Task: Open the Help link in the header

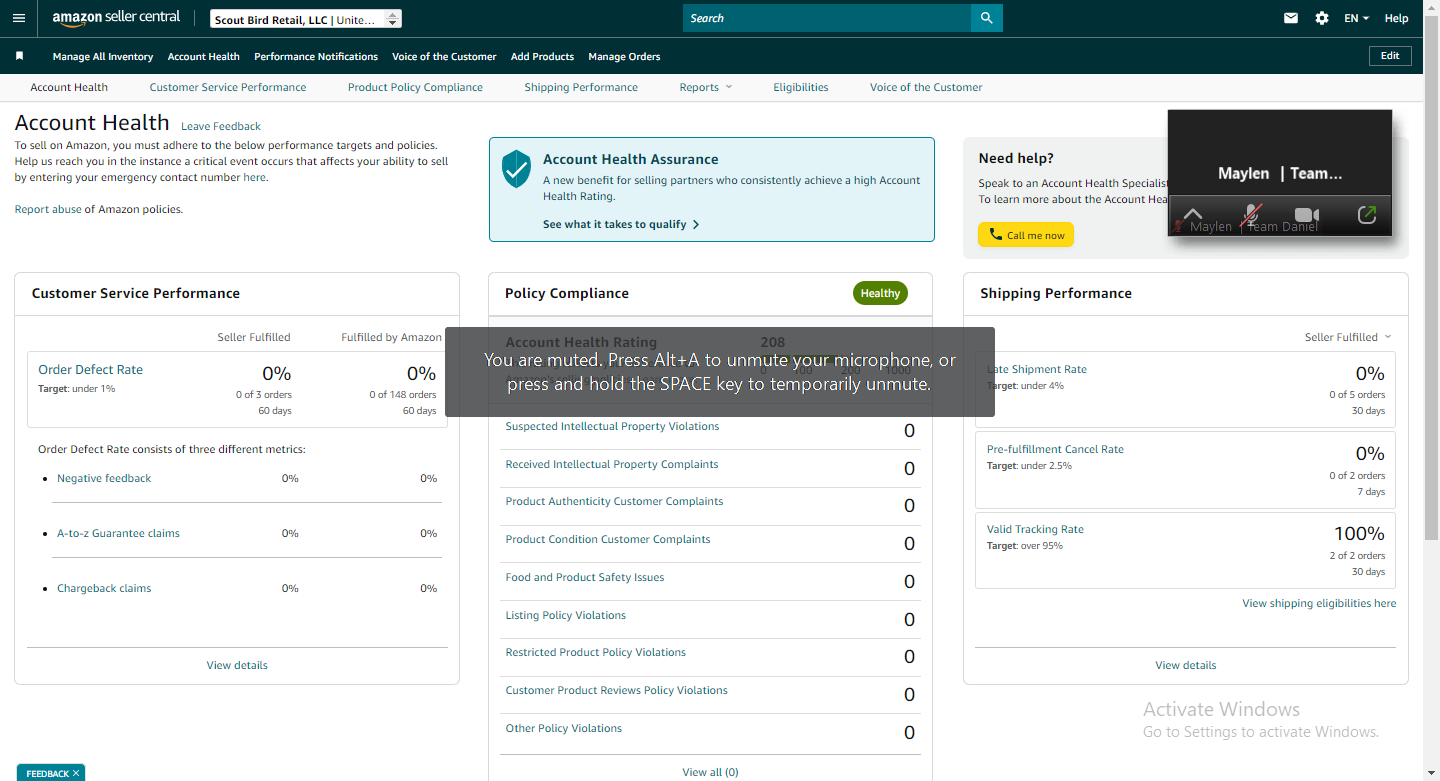Action: [x=1396, y=18]
